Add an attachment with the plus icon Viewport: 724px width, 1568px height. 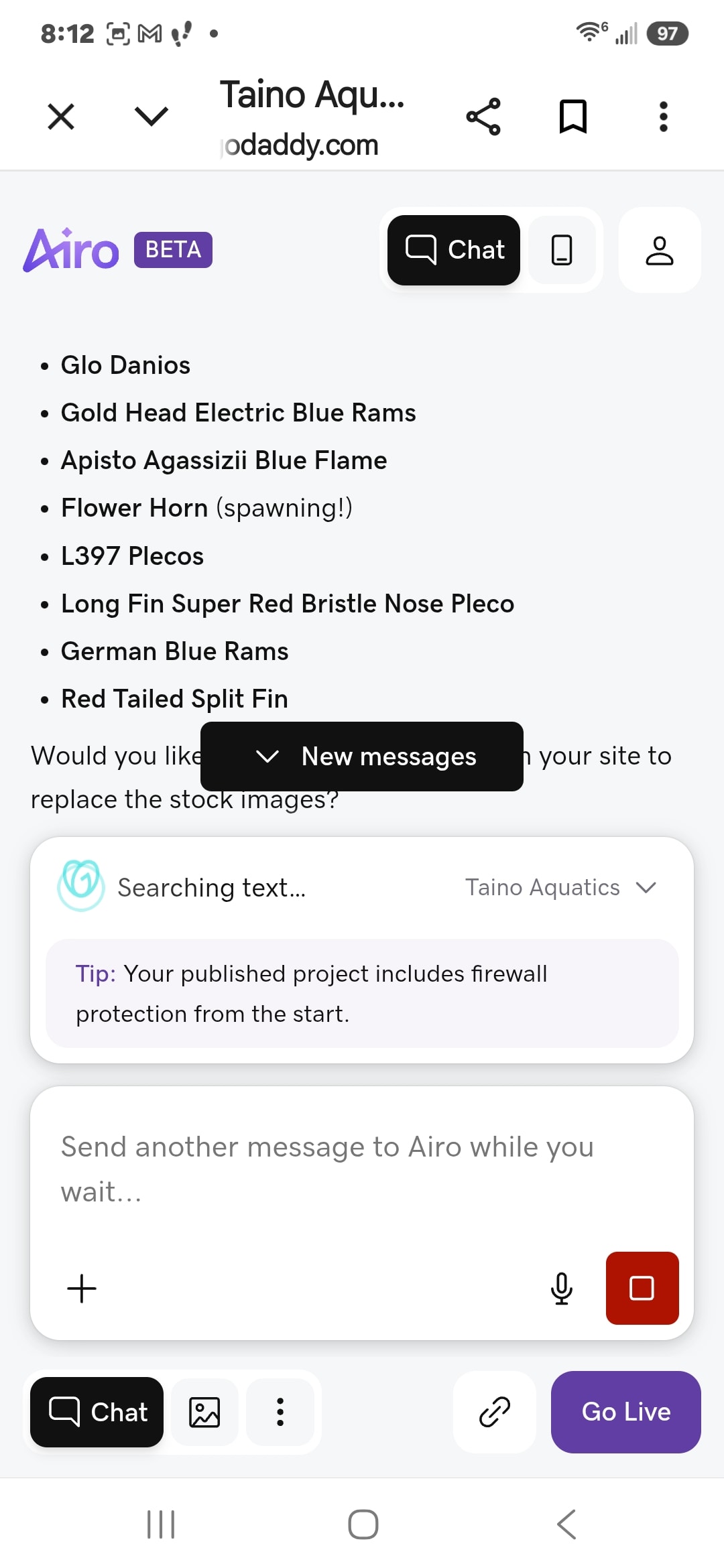tap(82, 1288)
